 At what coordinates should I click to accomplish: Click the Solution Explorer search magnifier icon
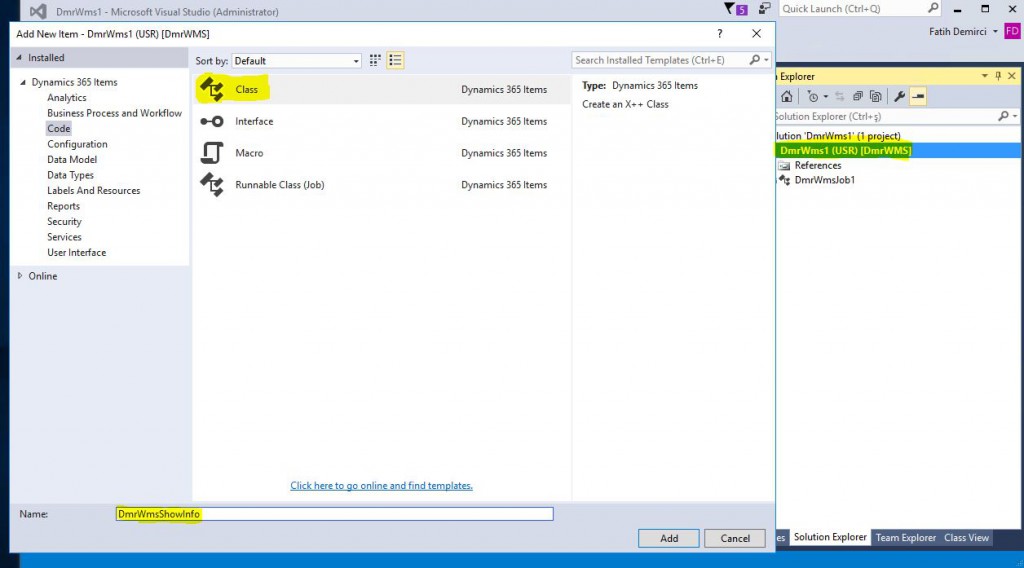point(1004,116)
